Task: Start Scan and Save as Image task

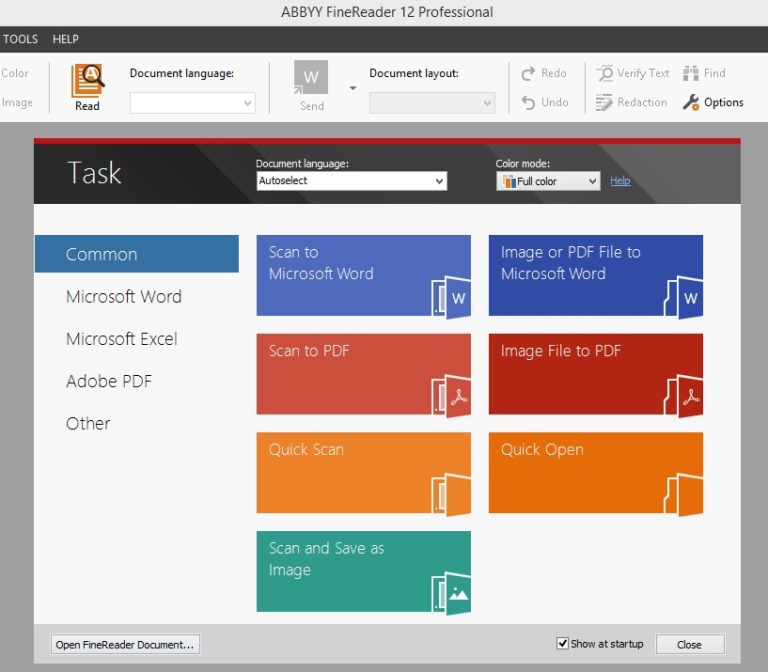Action: pyautogui.click(x=363, y=572)
